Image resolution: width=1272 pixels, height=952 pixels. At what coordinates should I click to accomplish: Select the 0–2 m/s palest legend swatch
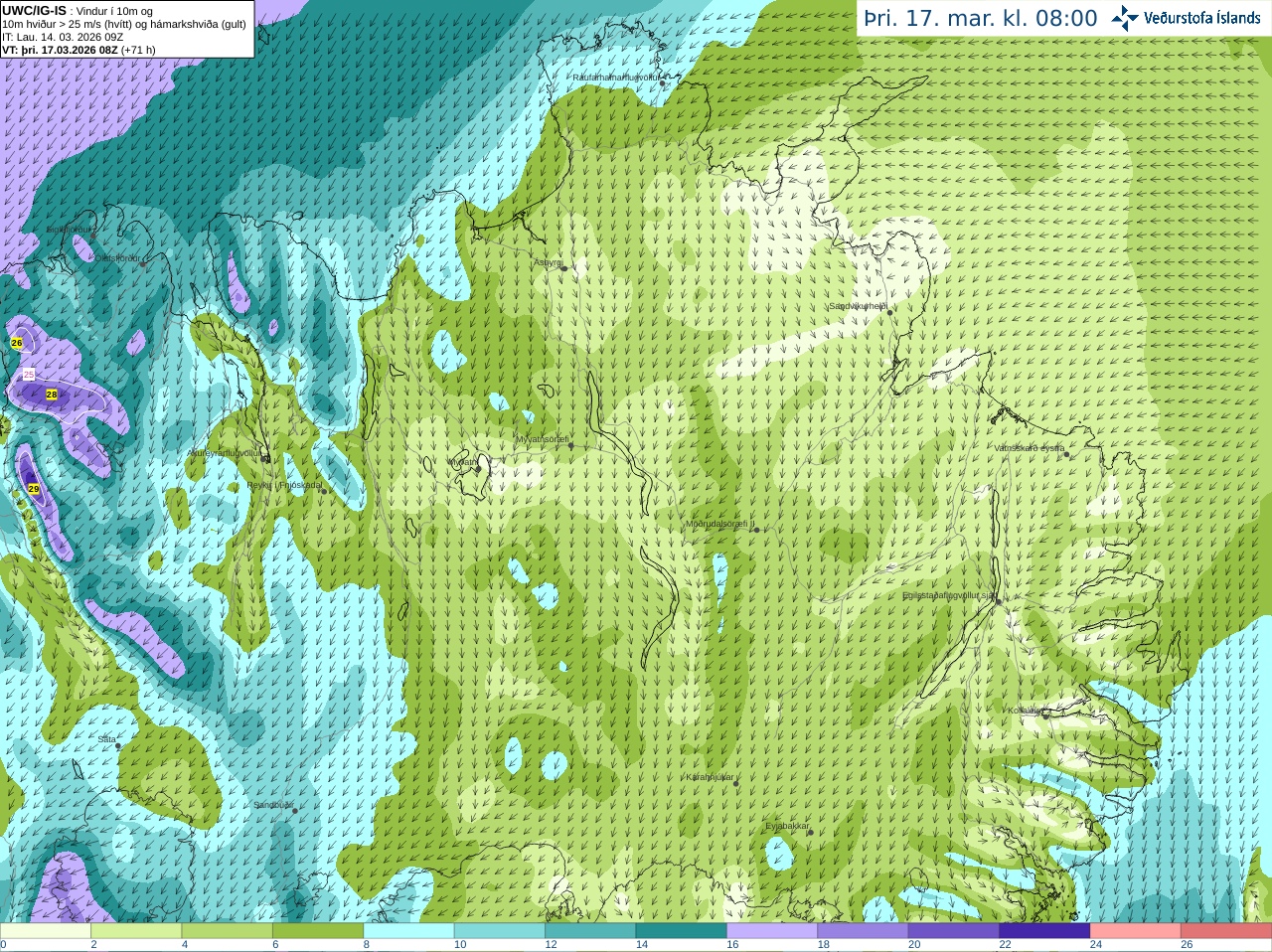pyautogui.click(x=46, y=931)
